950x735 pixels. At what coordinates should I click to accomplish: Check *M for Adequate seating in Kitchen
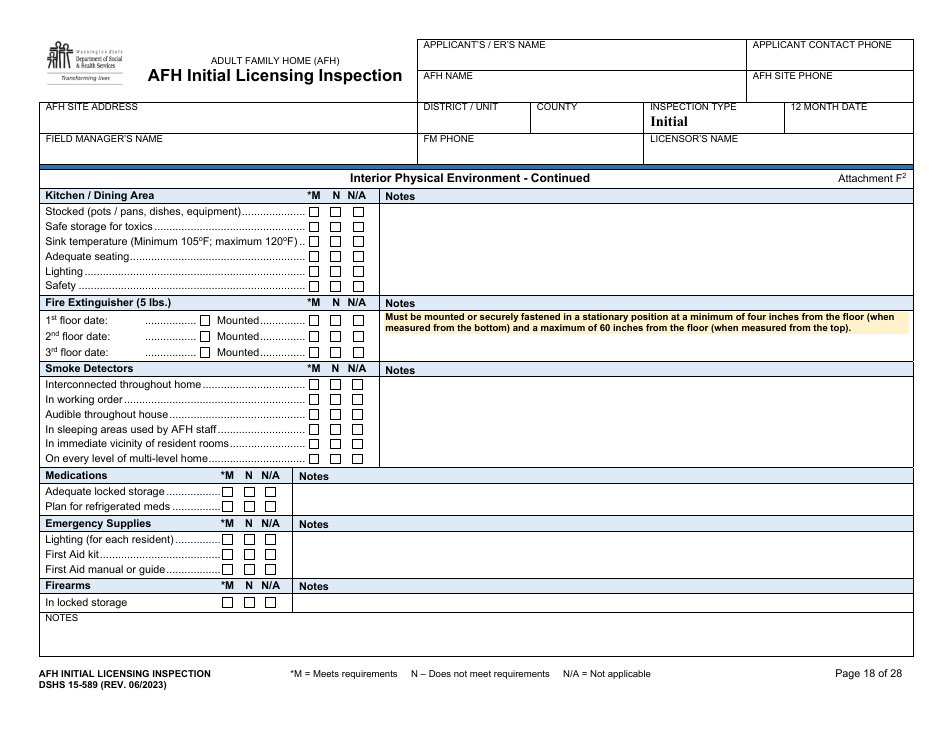(x=313, y=256)
